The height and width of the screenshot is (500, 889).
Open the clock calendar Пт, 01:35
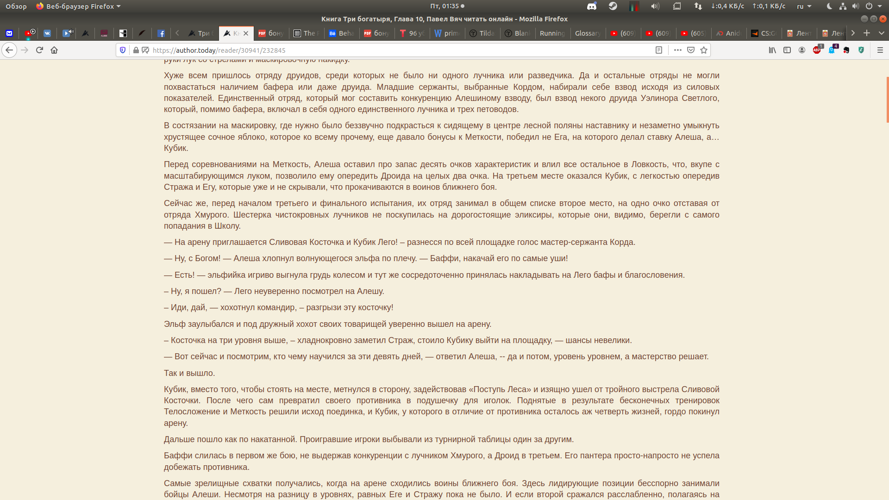[445, 6]
